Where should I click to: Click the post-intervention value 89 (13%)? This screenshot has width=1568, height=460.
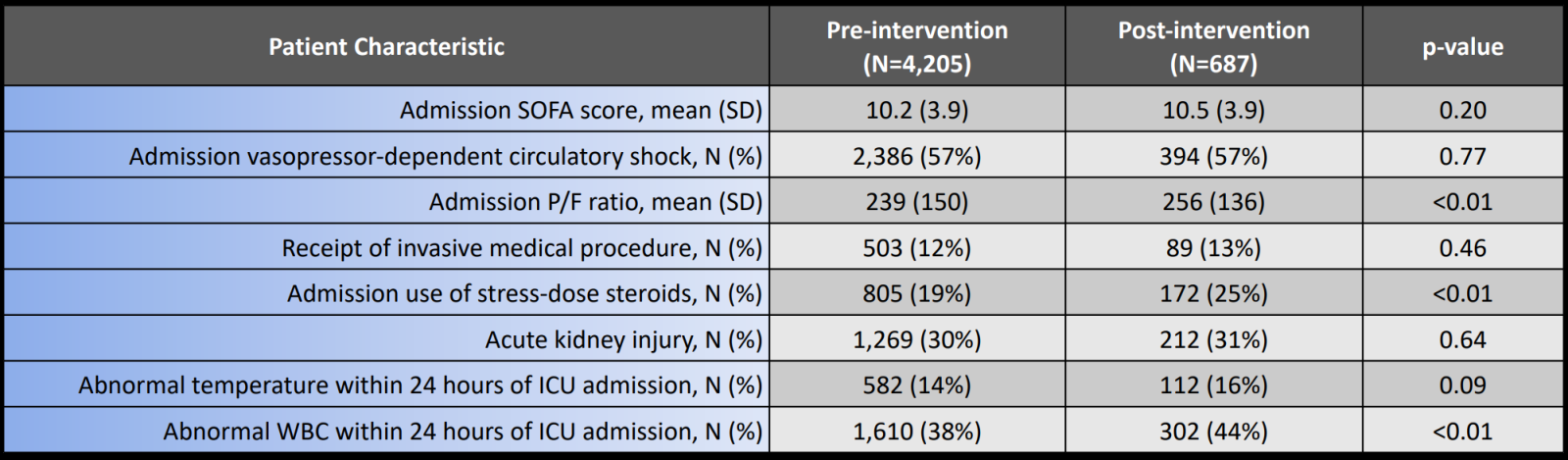tap(1213, 248)
